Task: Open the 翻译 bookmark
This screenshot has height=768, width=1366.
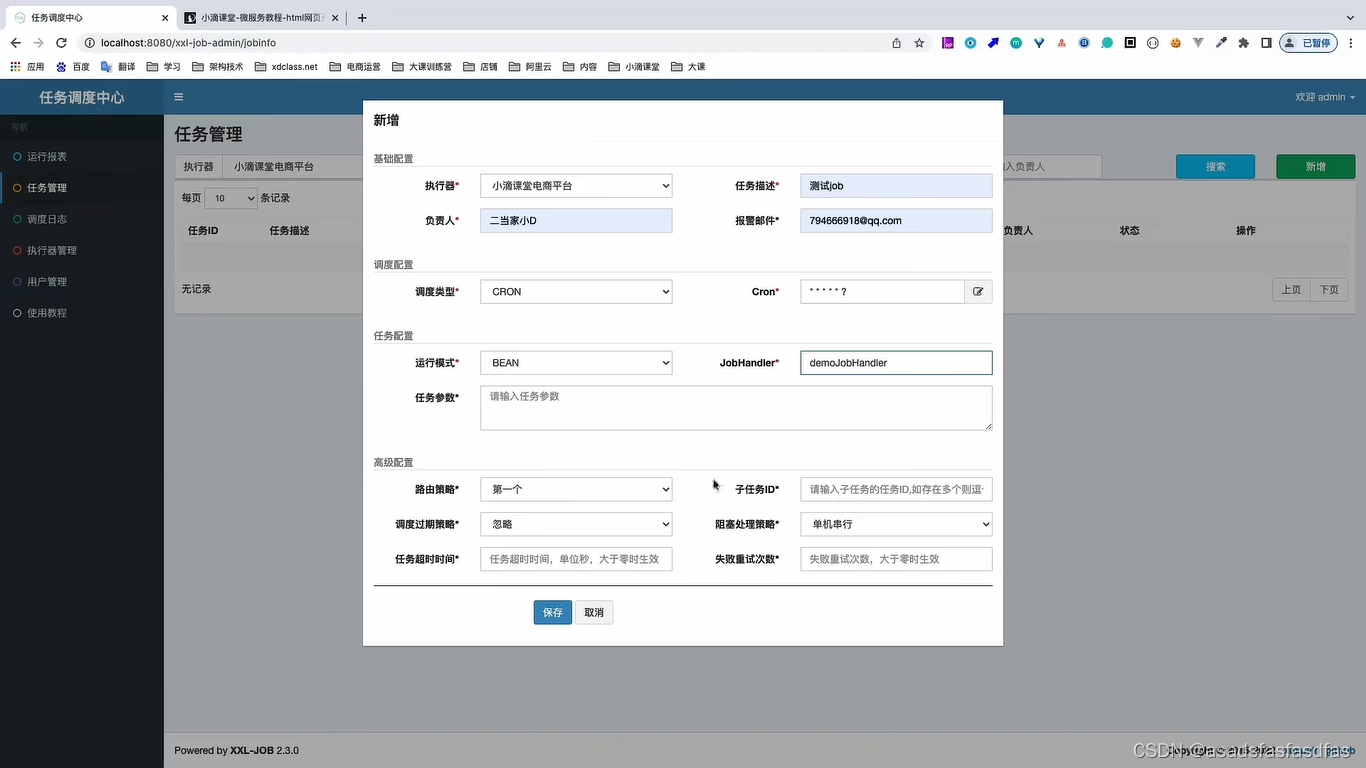Action: tap(118, 67)
